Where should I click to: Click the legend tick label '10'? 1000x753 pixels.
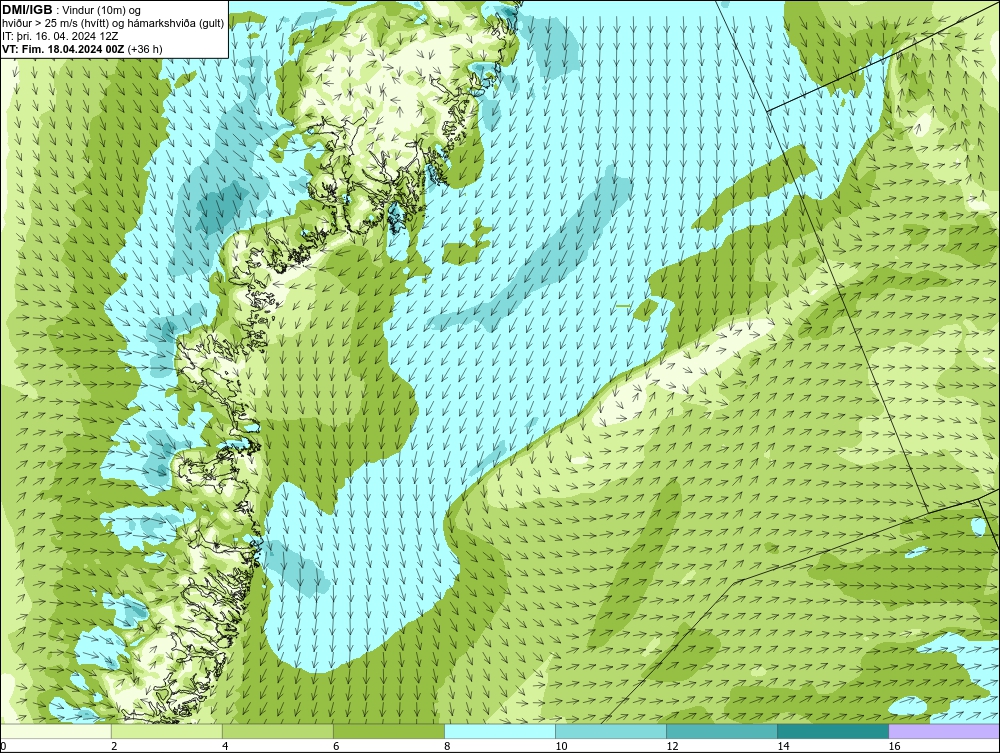click(x=561, y=747)
